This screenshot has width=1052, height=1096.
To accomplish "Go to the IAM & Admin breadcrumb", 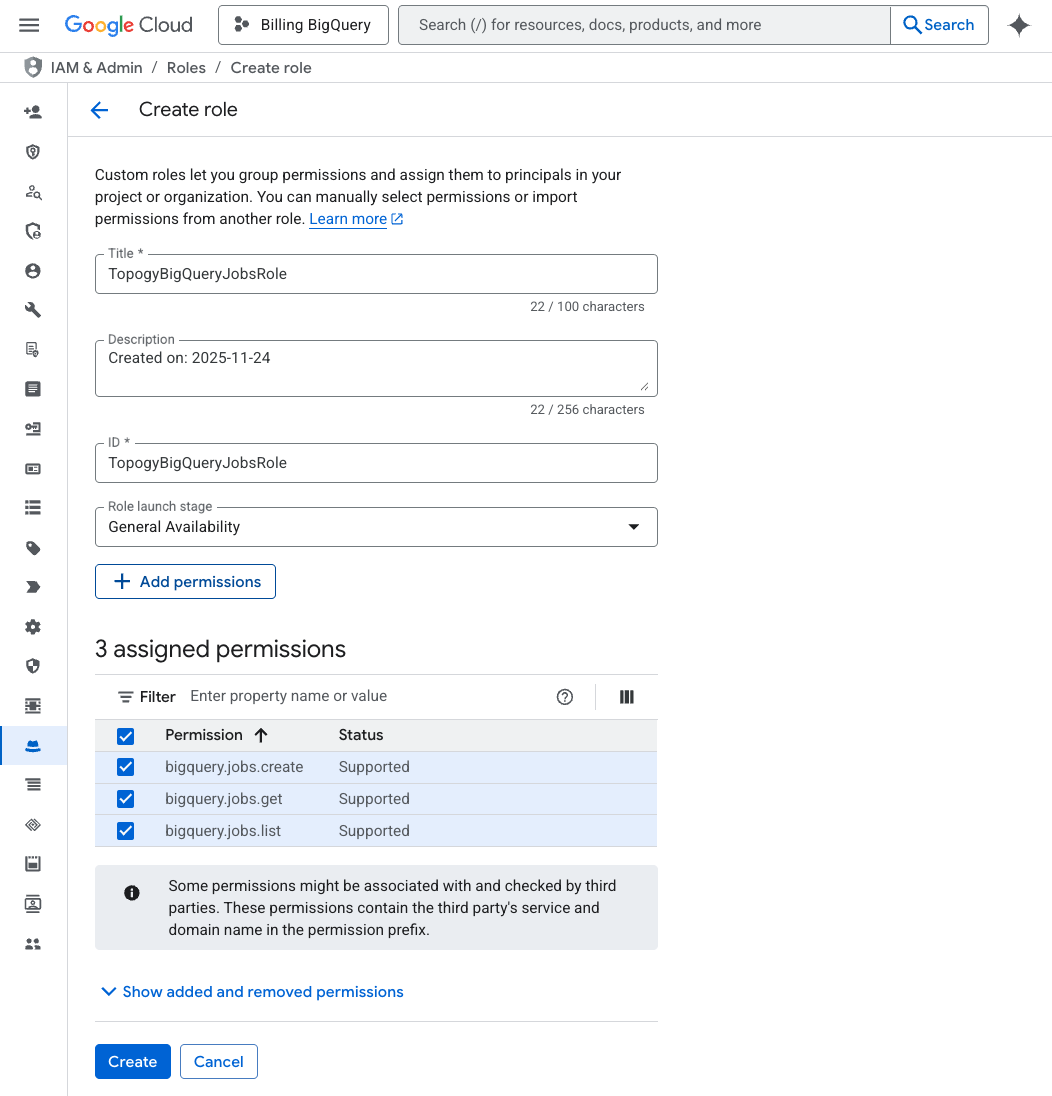I will pos(96,68).
